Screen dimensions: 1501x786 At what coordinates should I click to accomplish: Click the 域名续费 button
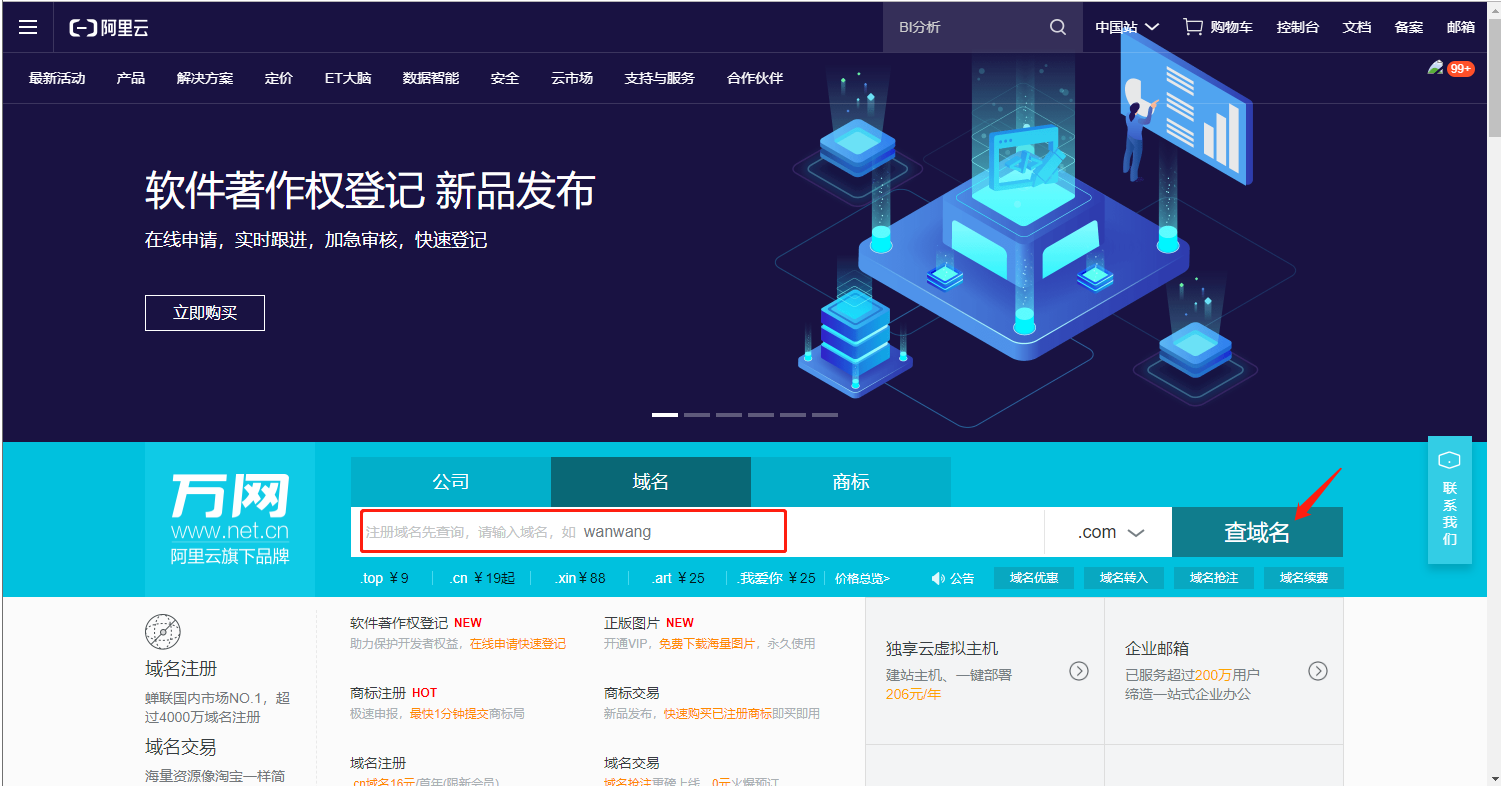click(x=1303, y=578)
